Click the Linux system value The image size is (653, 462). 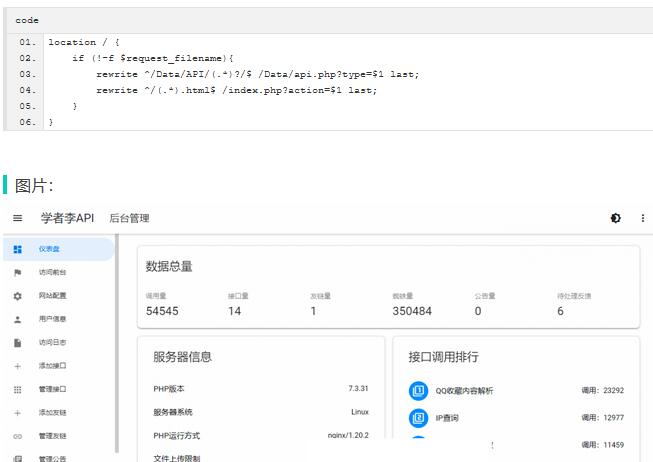click(x=360, y=412)
